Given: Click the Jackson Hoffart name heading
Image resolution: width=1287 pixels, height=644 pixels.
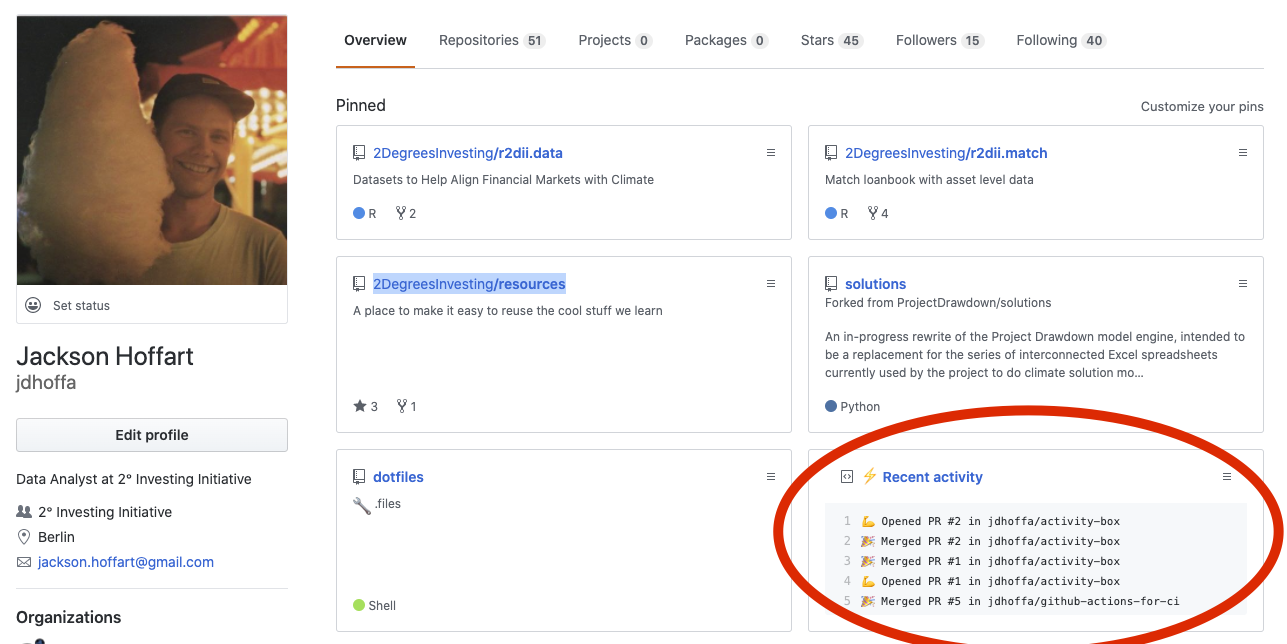Looking at the screenshot, I should (x=105, y=356).
